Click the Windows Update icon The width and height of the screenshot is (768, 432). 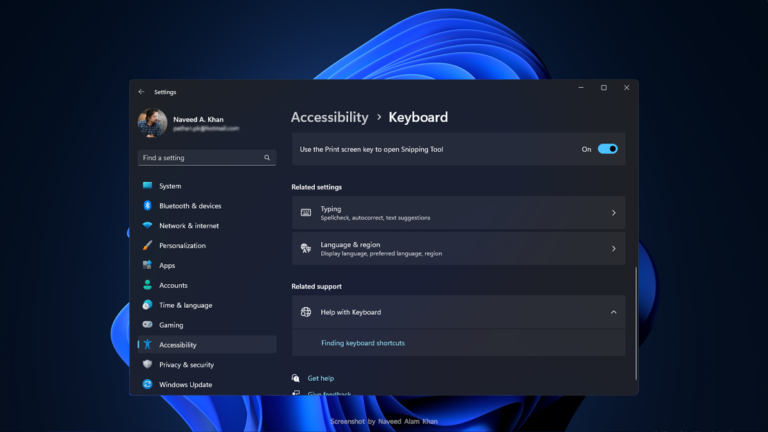147,385
